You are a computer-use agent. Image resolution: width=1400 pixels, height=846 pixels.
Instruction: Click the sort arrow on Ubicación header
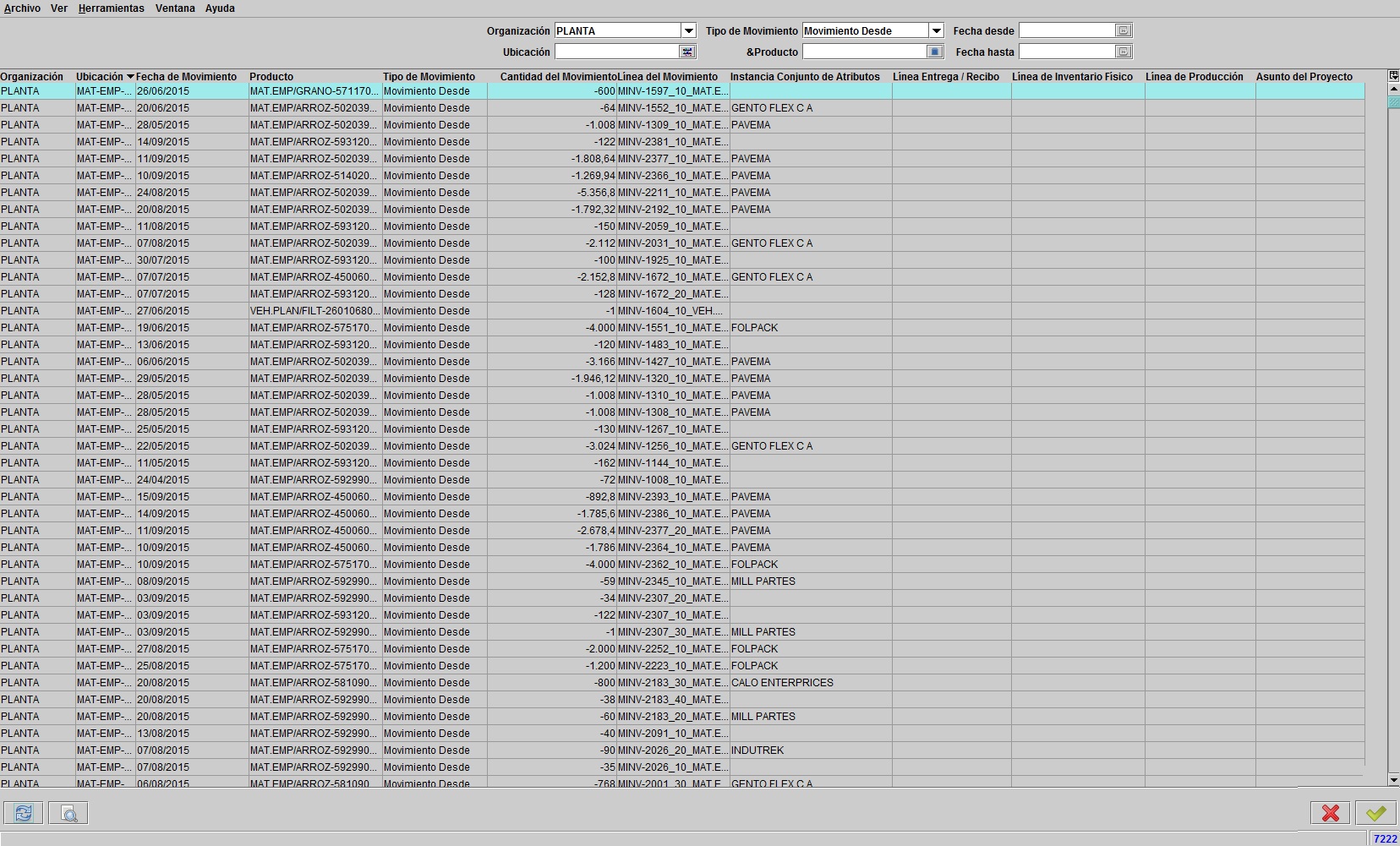(x=130, y=77)
